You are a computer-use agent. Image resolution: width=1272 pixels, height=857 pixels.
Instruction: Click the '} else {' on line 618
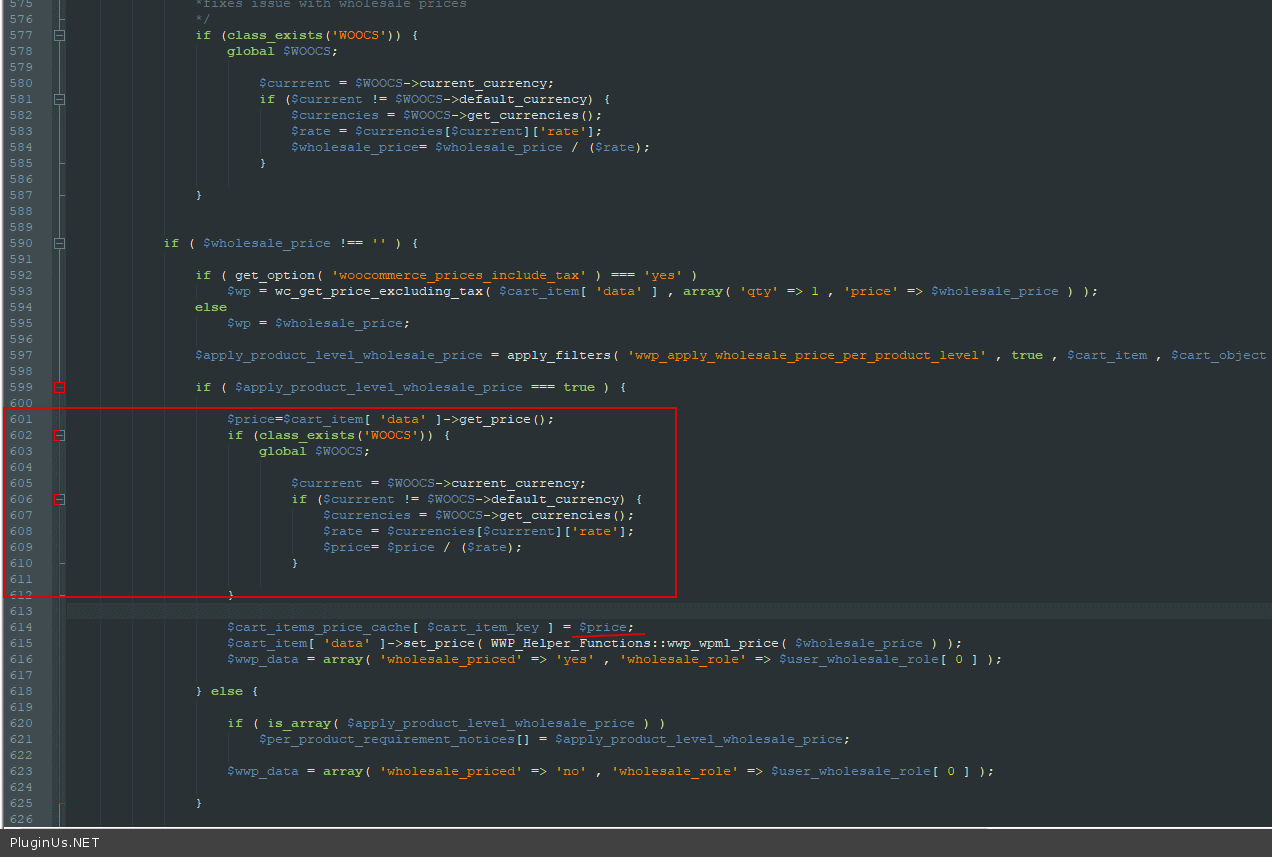(x=227, y=691)
